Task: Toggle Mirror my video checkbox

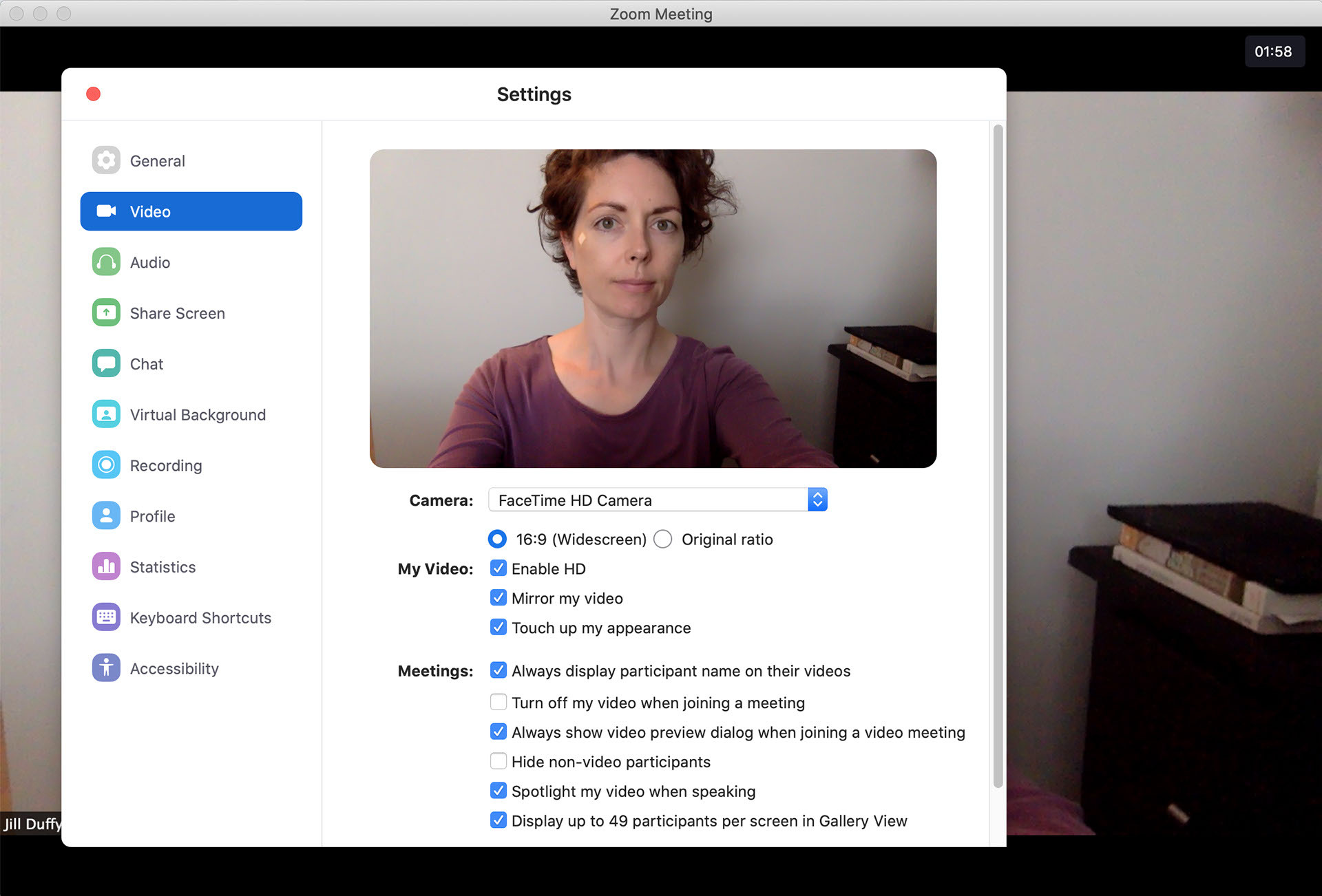Action: coord(498,598)
